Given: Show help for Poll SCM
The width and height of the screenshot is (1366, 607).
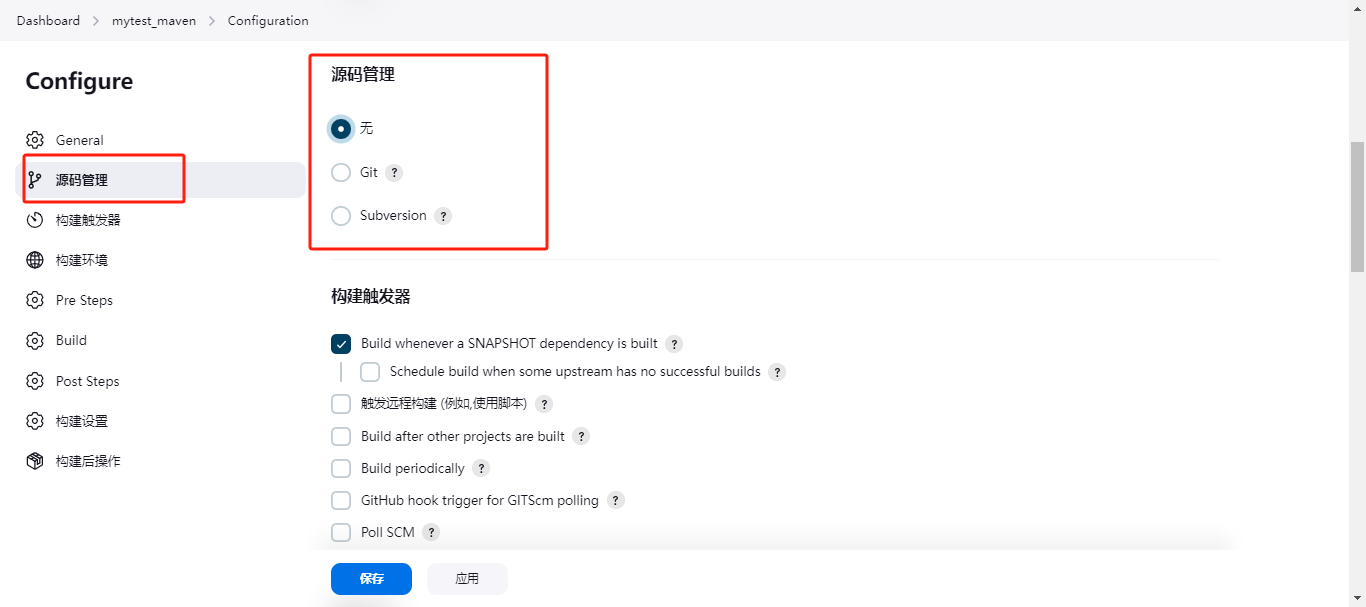Looking at the screenshot, I should point(431,533).
